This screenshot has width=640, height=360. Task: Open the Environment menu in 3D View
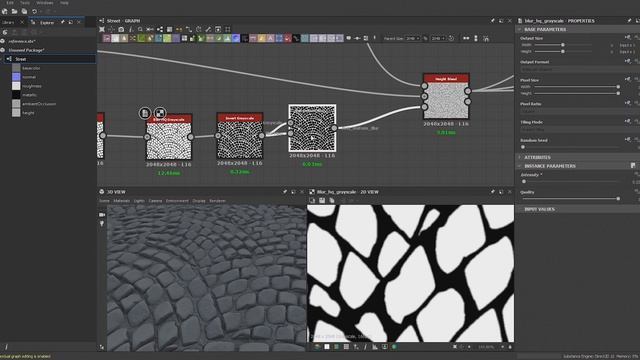coord(177,201)
